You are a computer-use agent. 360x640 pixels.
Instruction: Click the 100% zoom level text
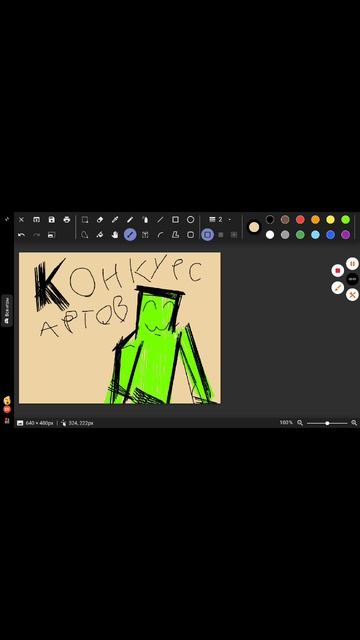(286, 422)
